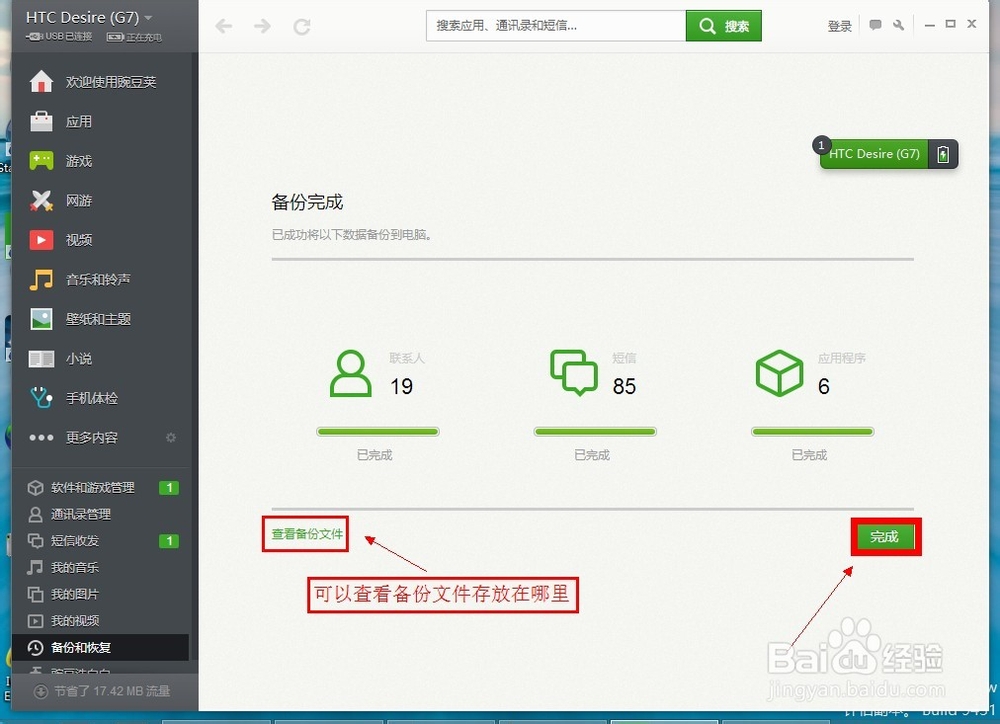Go forward with the right arrow

pos(262,26)
